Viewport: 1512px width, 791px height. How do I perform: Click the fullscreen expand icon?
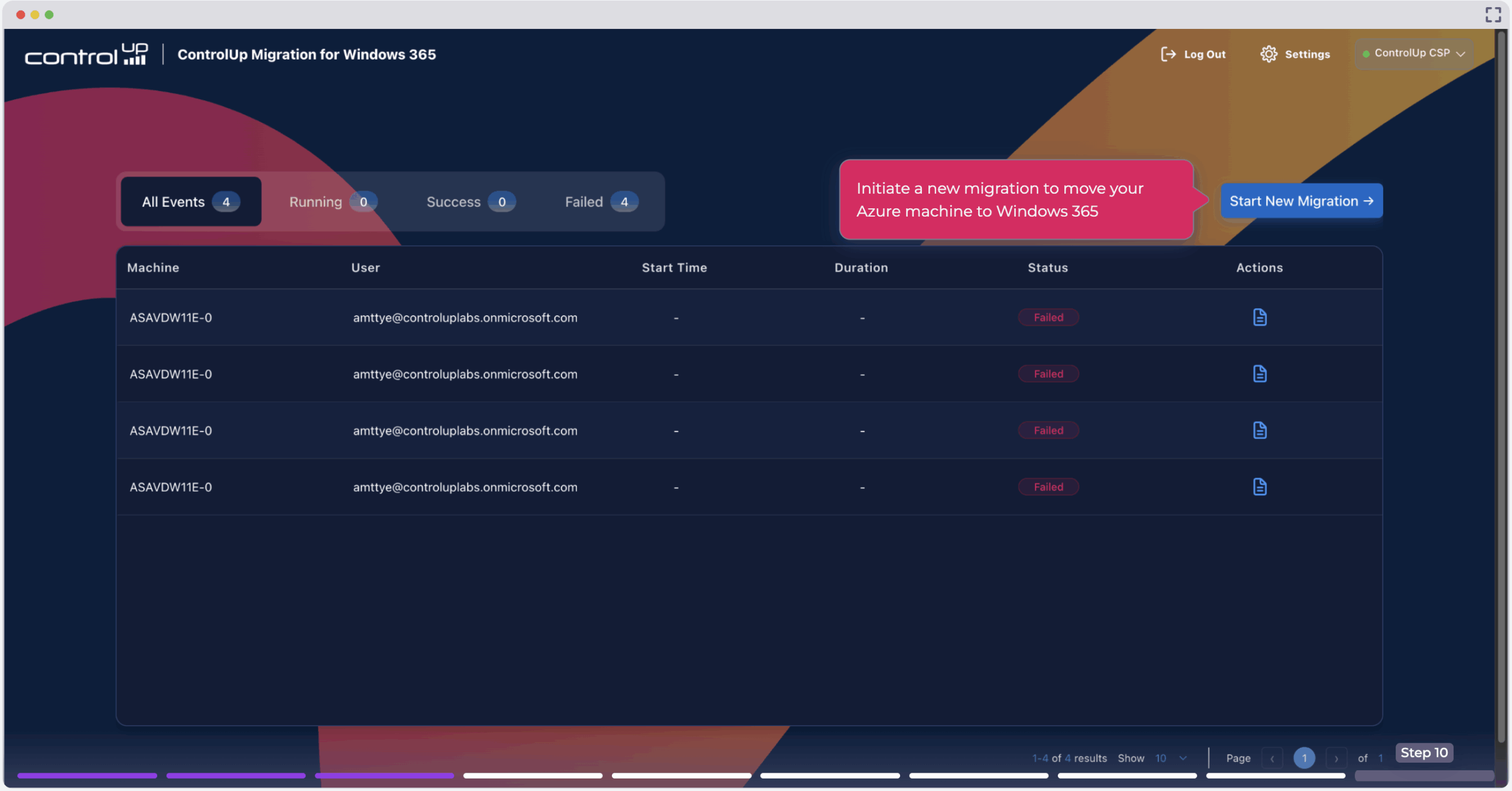pyautogui.click(x=1493, y=15)
